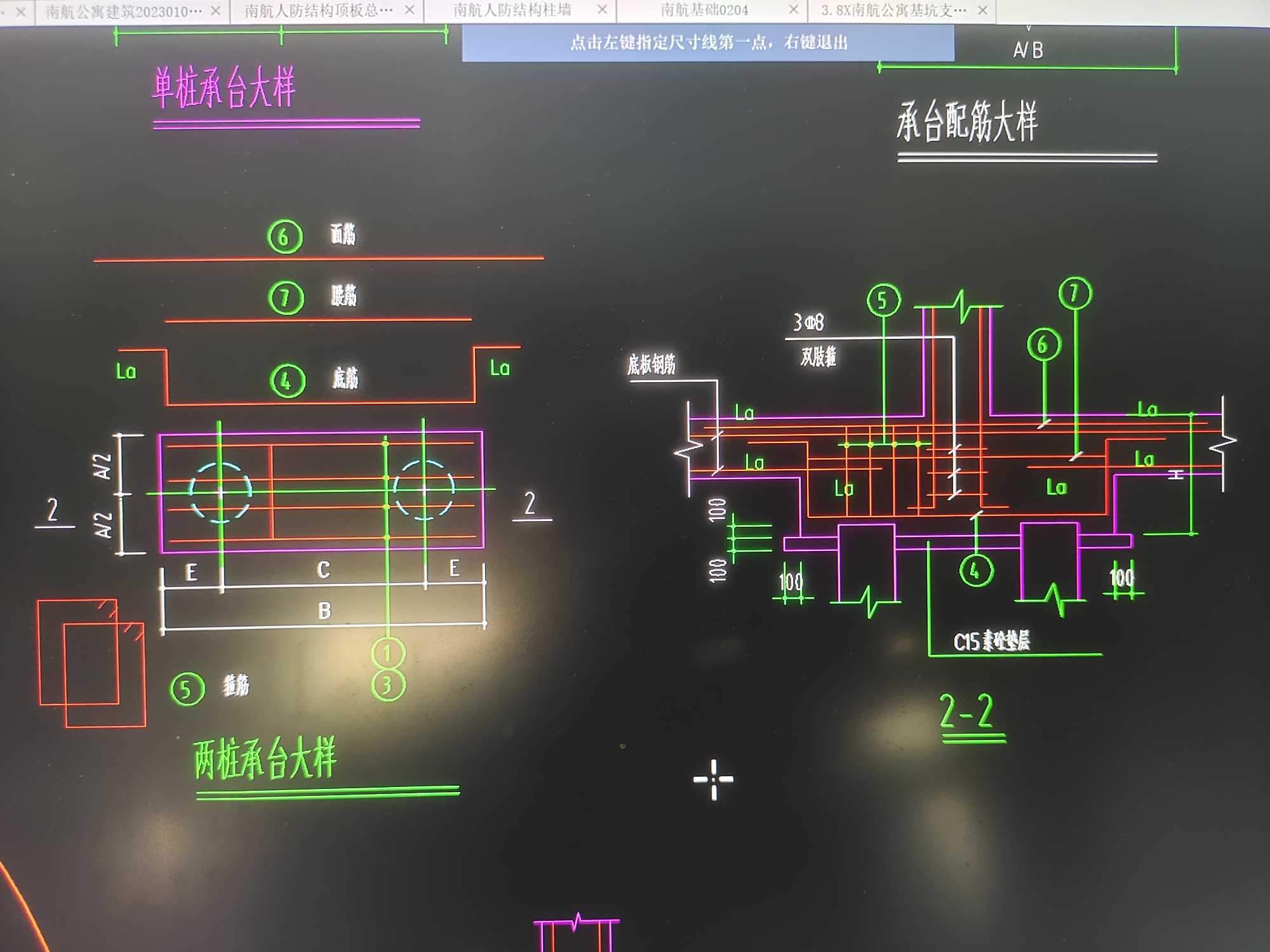The width and height of the screenshot is (1270, 952).
Task: Click the C15素砼垫层 annotation
Action: (991, 641)
